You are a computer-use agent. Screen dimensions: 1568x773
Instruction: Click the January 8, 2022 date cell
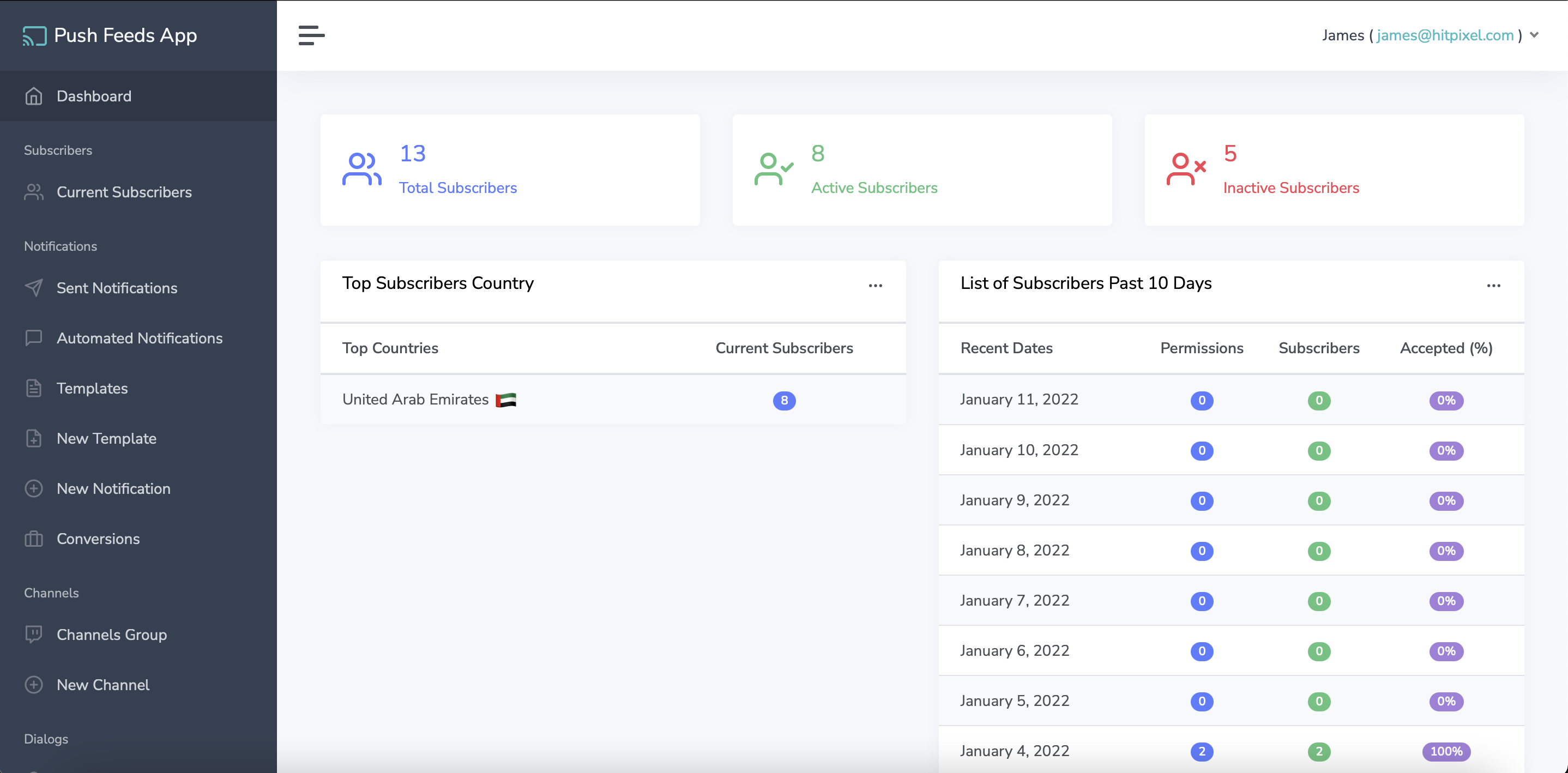point(1014,550)
